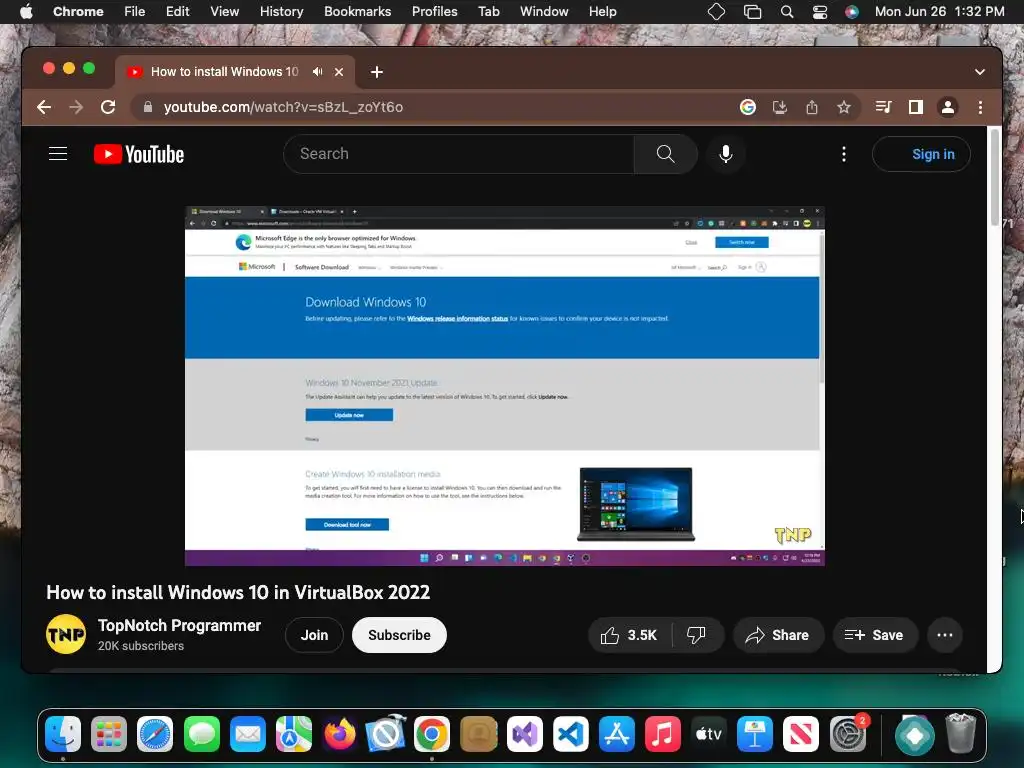Screen dimensions: 1024x768
Task: Open Visual Studio Code from the Dock
Action: (x=571, y=734)
